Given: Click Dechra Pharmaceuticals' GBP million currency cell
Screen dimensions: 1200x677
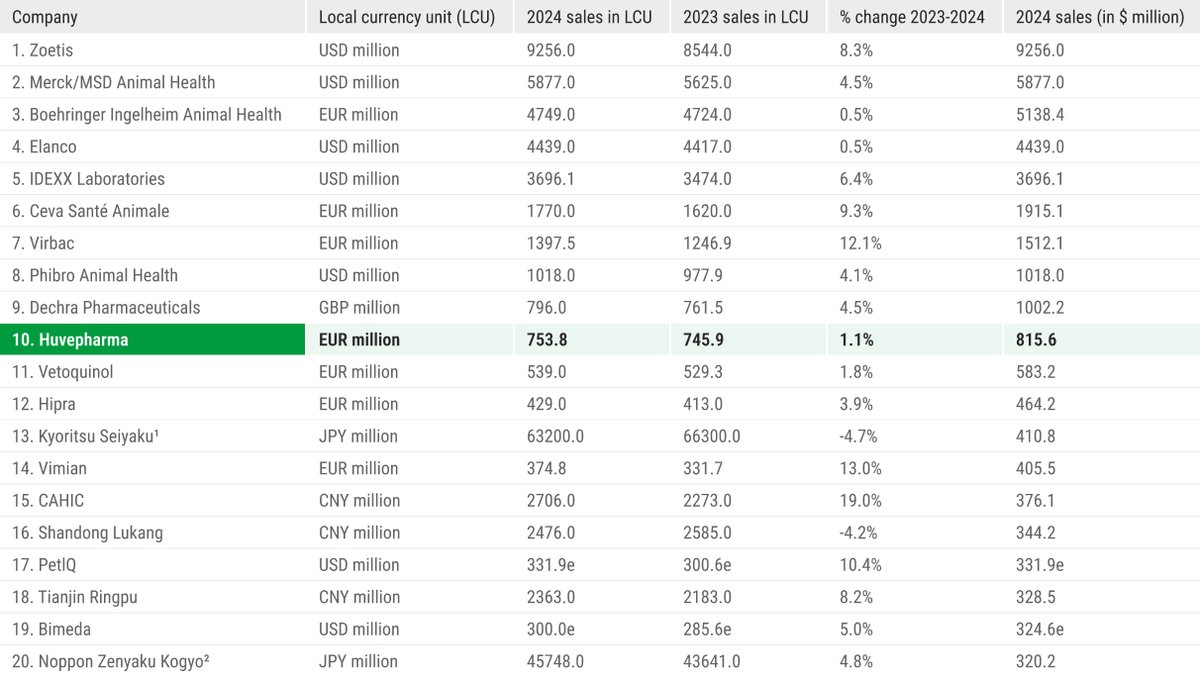Looking at the screenshot, I should pos(359,307).
